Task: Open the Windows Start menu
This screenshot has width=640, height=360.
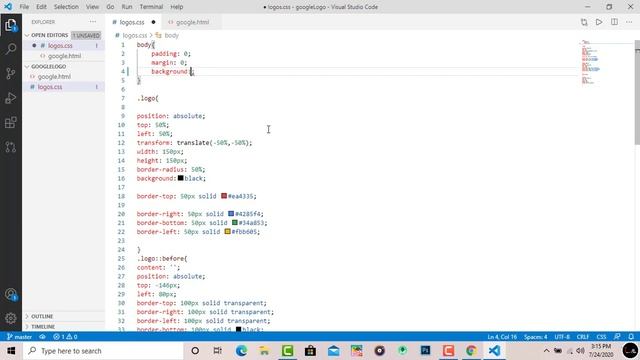Action: tap(11, 351)
